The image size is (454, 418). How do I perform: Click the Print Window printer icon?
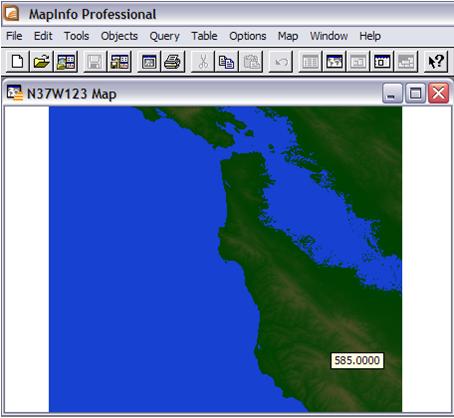click(173, 62)
